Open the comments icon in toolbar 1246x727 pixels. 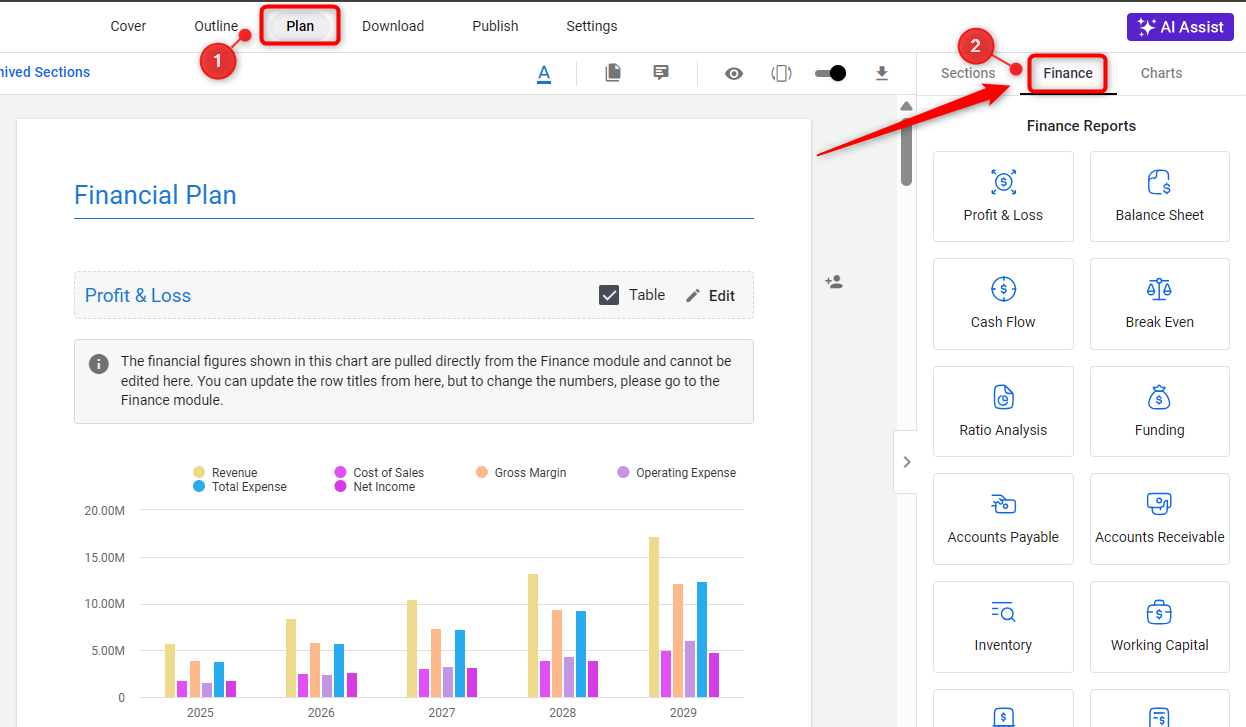pyautogui.click(x=661, y=72)
